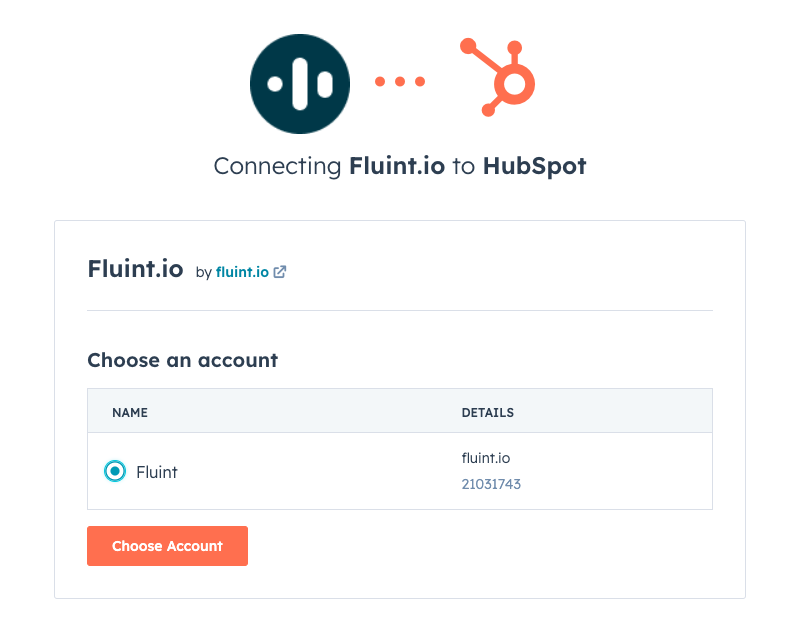
Task: Click the word "Connecting" in the page title
Action: click(278, 166)
